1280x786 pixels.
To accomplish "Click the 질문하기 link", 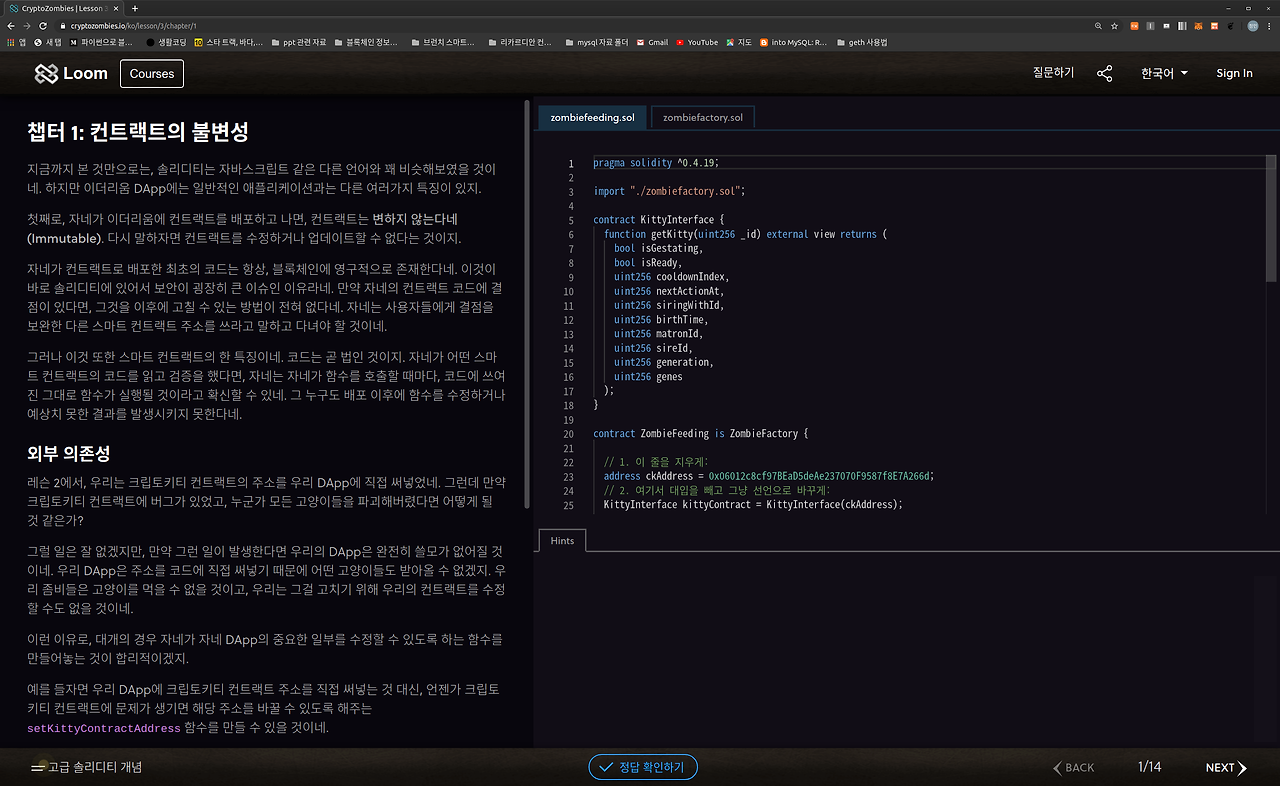I will (1053, 73).
